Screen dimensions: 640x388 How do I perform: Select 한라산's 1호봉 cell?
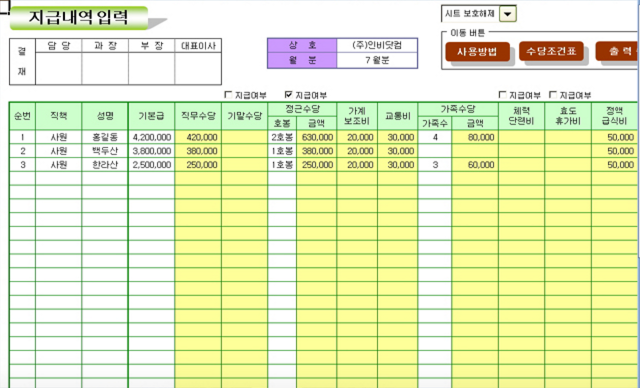click(x=282, y=165)
